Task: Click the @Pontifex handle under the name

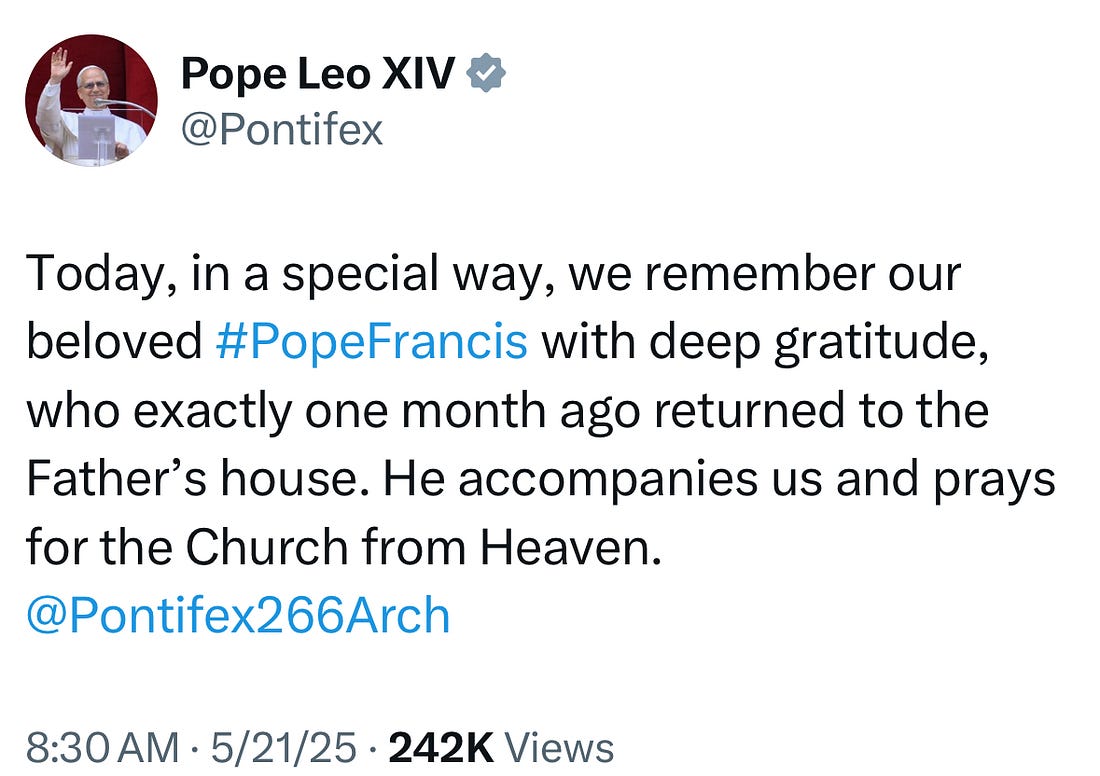Action: 281,130
